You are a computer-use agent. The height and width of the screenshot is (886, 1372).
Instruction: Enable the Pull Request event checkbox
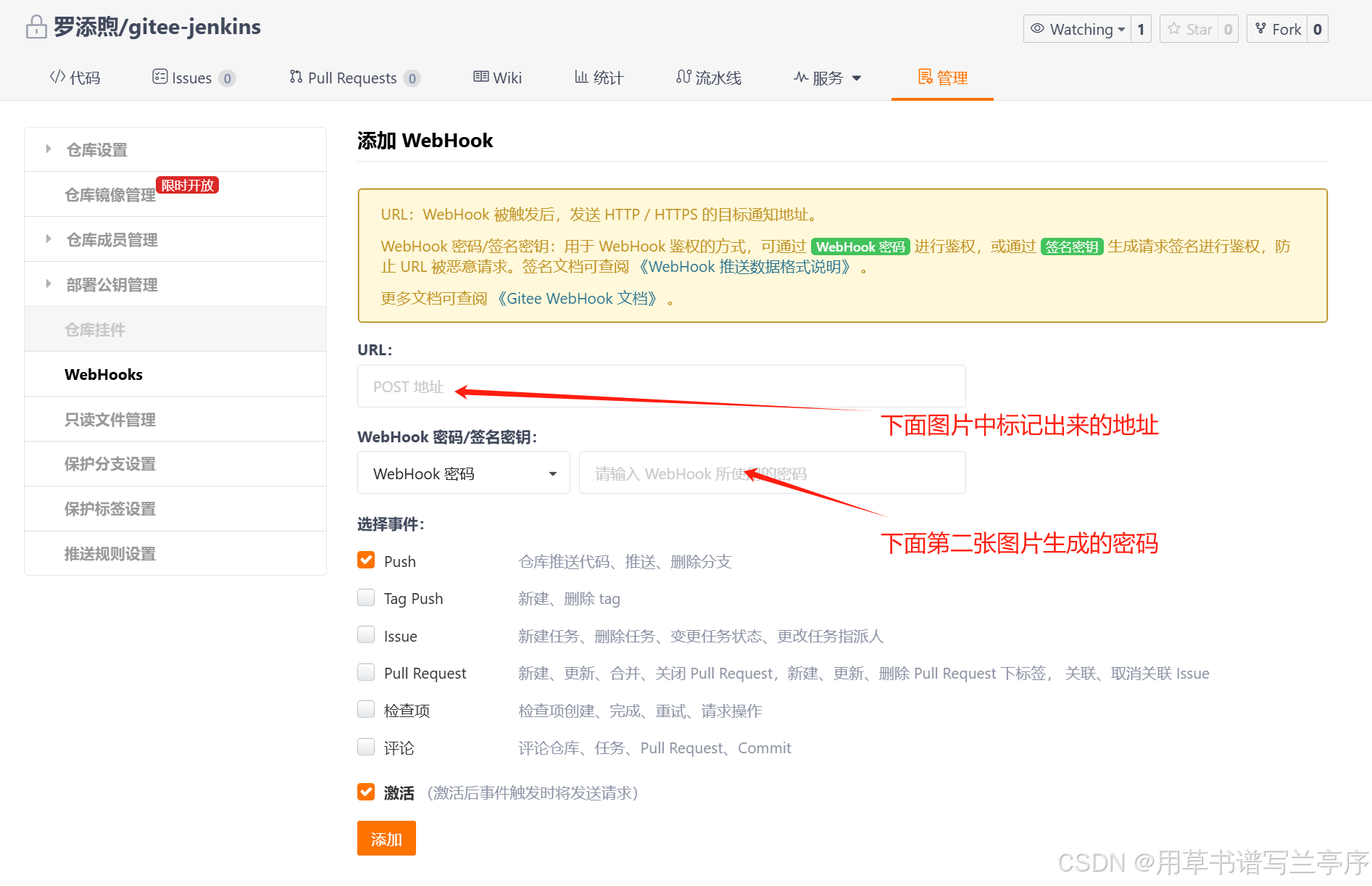(366, 672)
